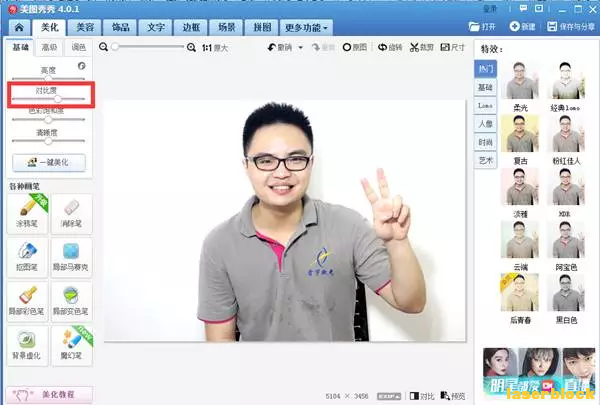
Task: Select the 热门 effects category
Action: (x=486, y=69)
